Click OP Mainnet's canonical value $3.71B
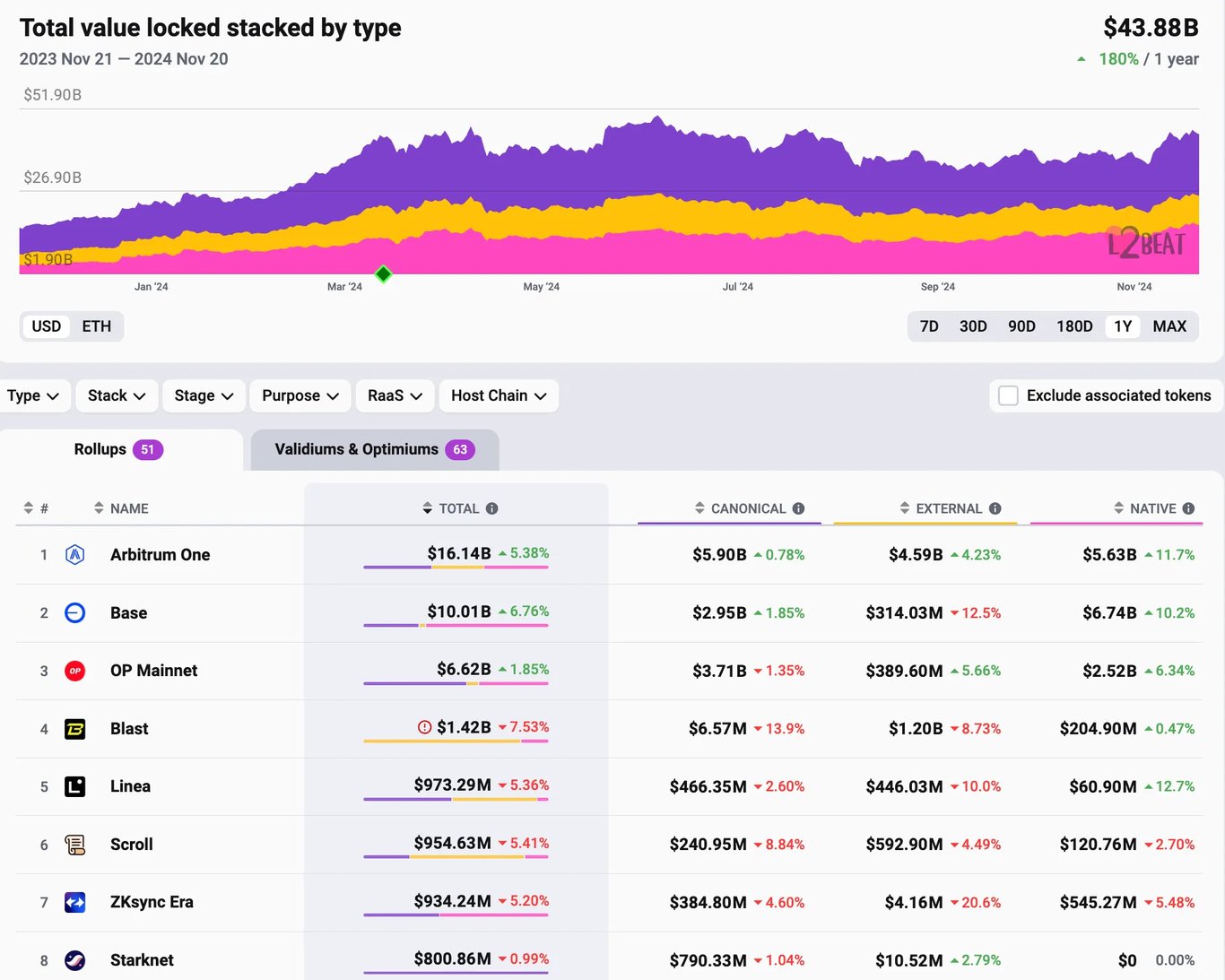 (x=719, y=671)
